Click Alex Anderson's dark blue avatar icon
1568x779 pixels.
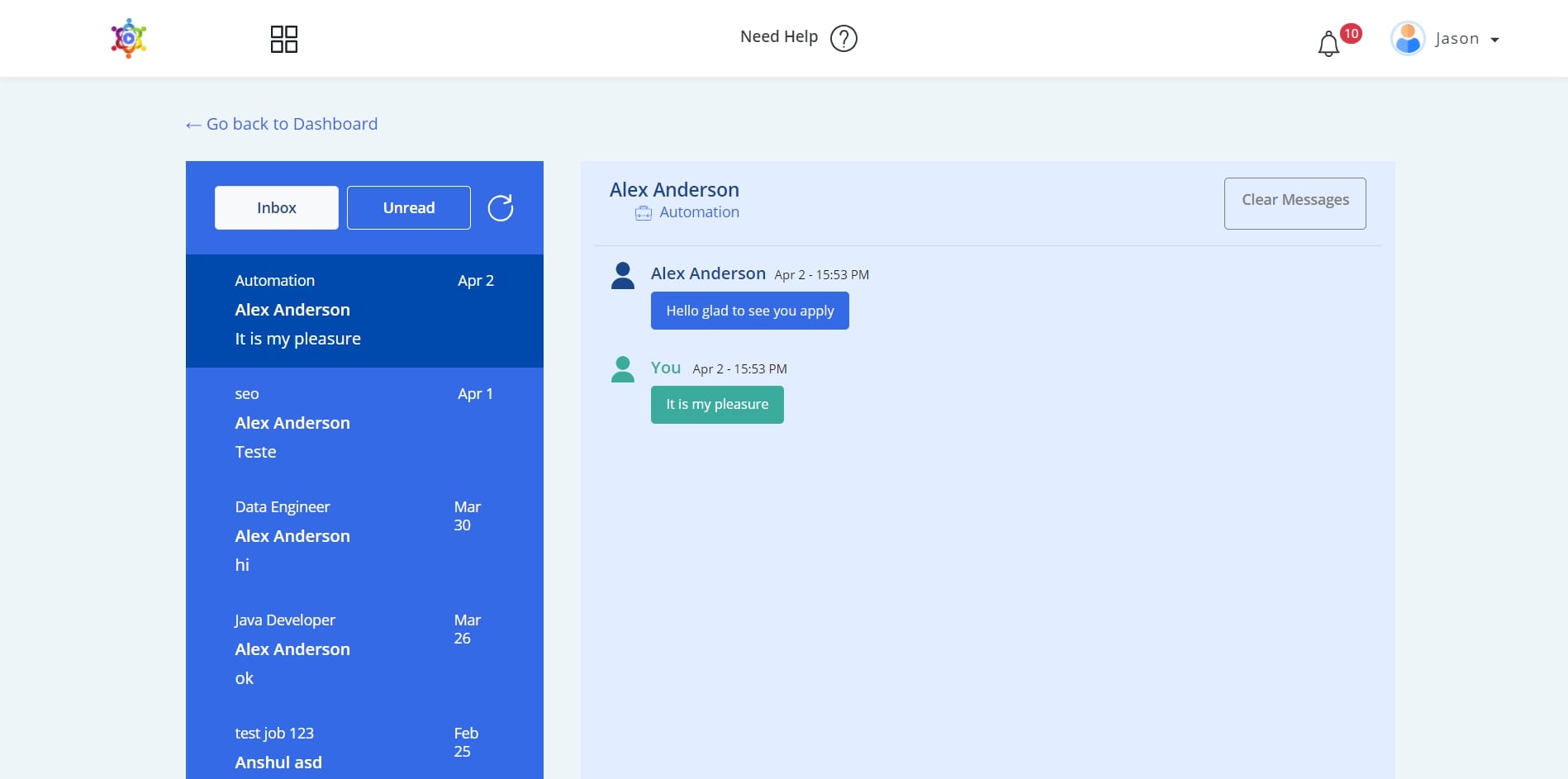pyautogui.click(x=623, y=276)
